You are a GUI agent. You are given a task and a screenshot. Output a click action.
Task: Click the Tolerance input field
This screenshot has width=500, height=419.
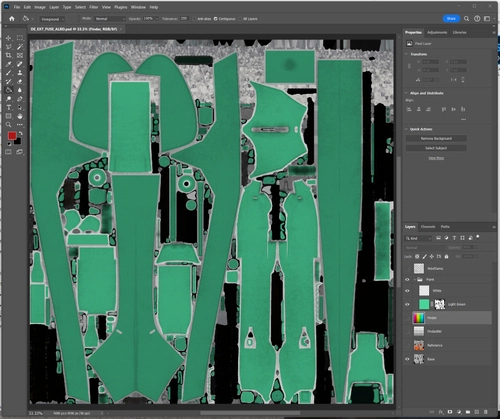pyautogui.click(x=184, y=19)
